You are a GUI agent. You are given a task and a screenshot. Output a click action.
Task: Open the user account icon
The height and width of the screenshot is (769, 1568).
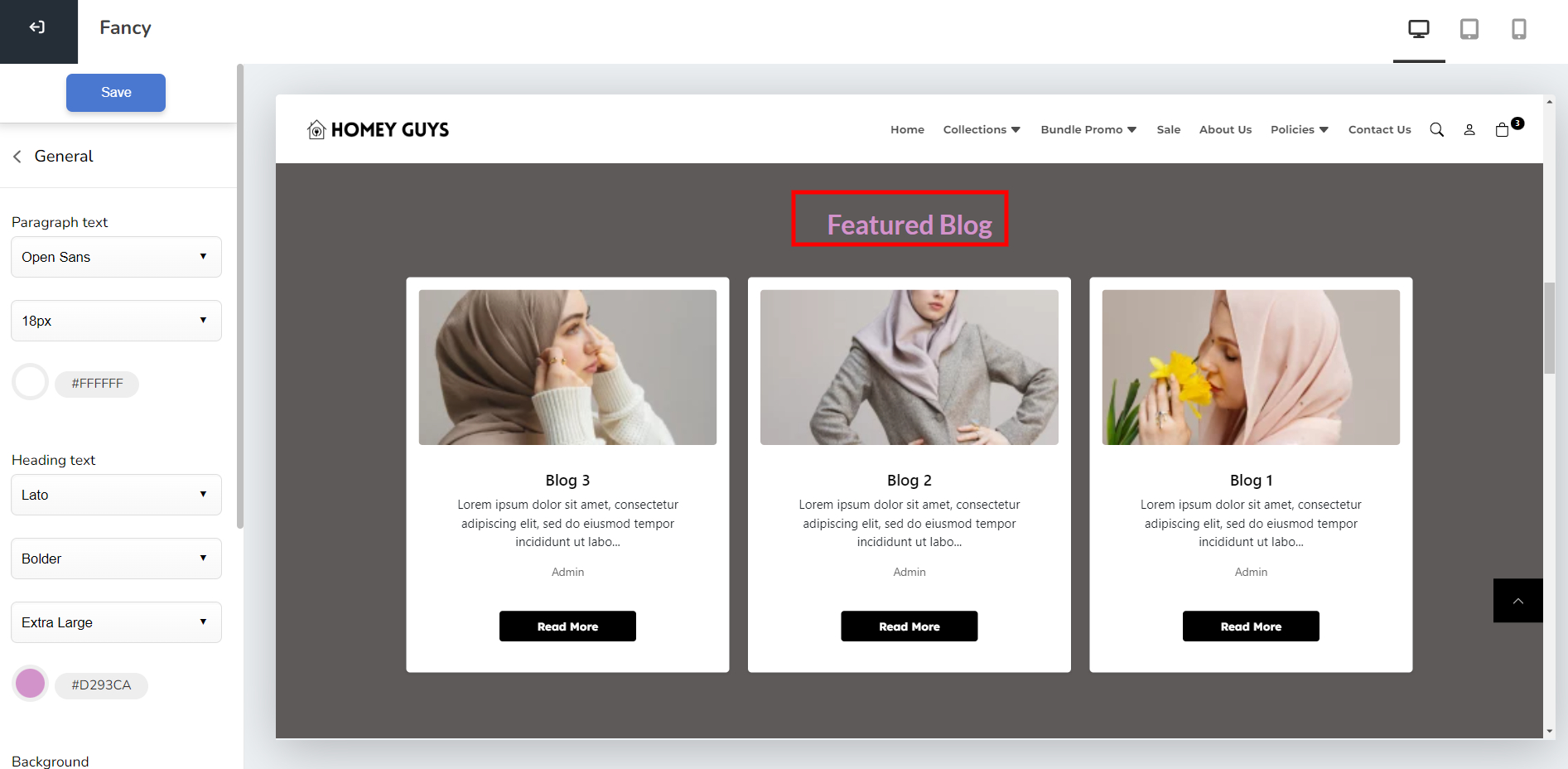pos(1469,130)
